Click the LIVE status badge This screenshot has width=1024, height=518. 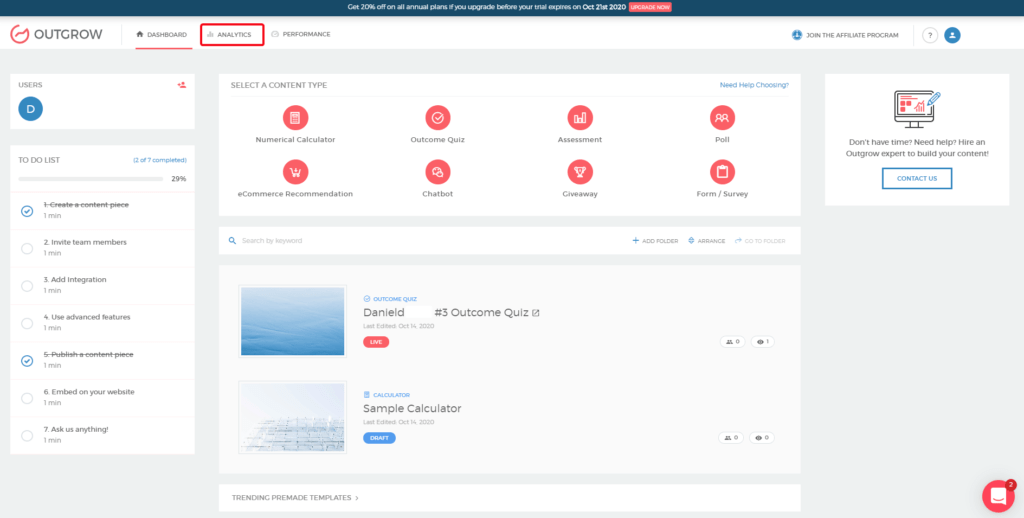pos(376,342)
